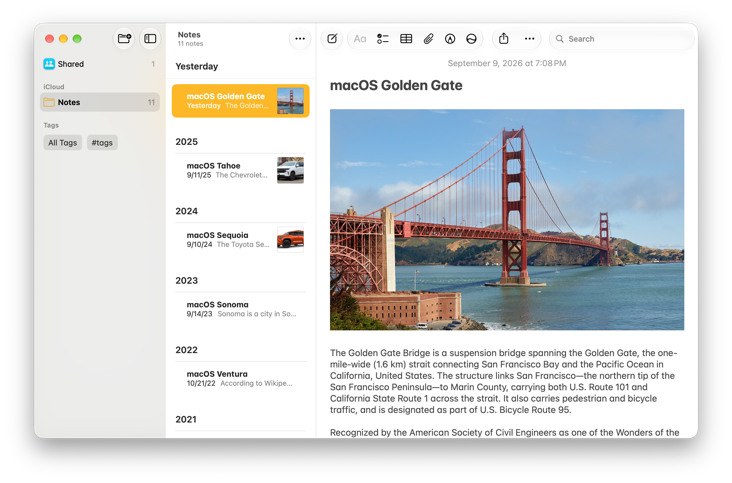Click the paragraph beginning 'The Golden Gate Bridge'

coord(503,381)
